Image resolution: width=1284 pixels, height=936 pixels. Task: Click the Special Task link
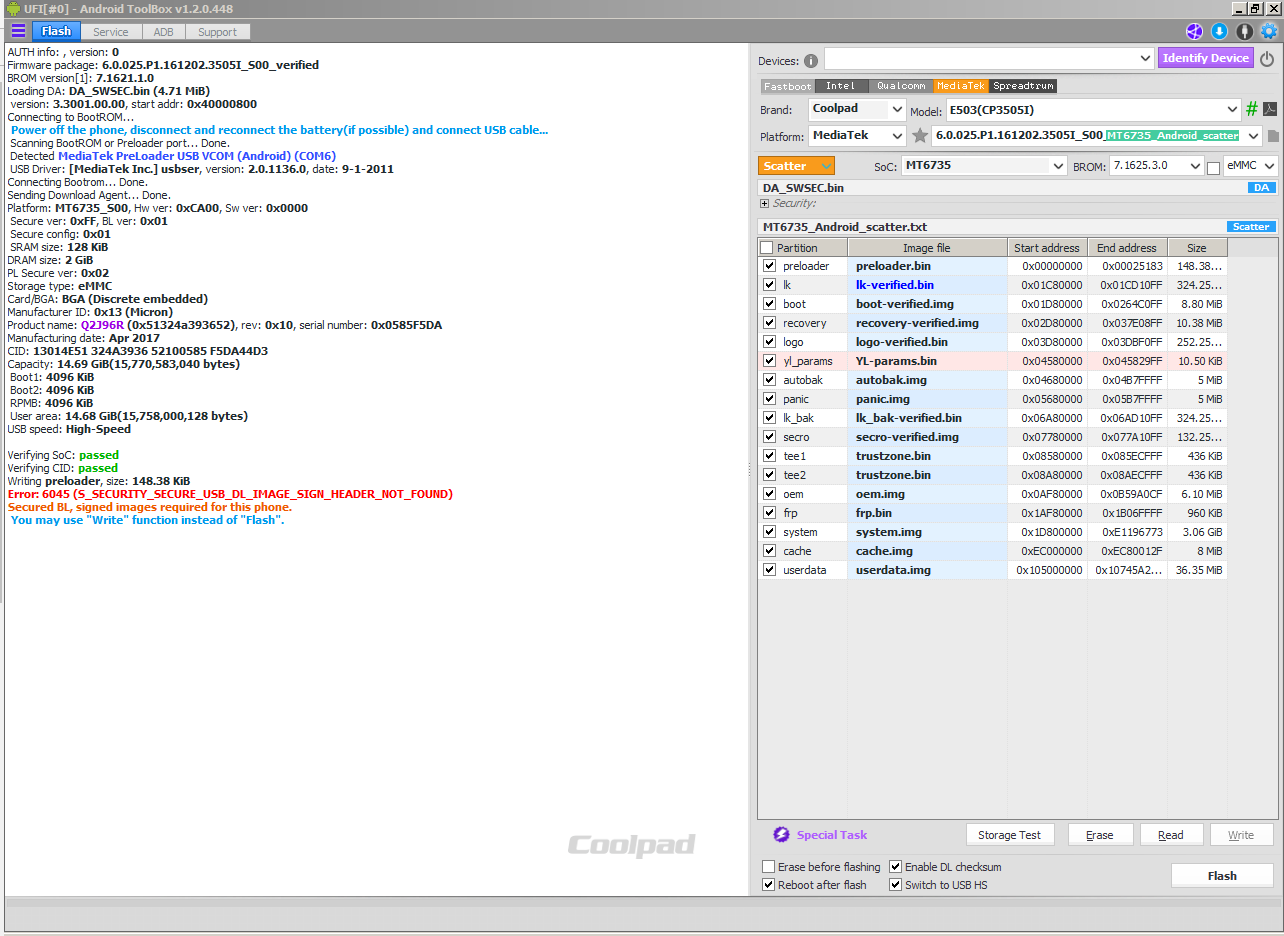tap(832, 835)
